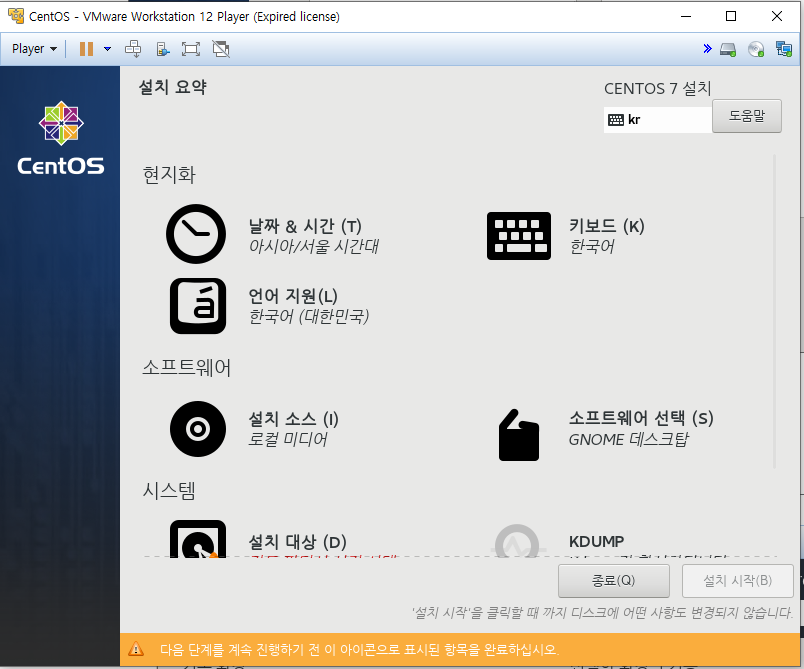Open 설치 대상 (D) settings

click(x=297, y=542)
